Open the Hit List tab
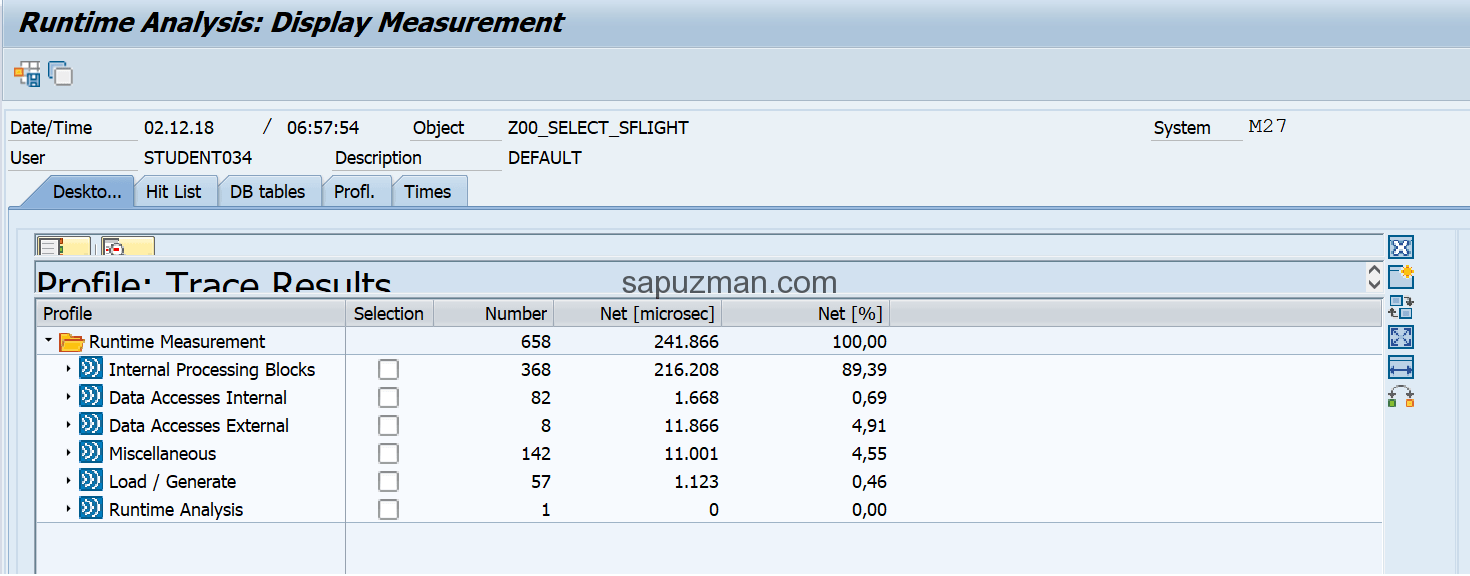Screen dimensions: 1470x576 click(x=174, y=192)
